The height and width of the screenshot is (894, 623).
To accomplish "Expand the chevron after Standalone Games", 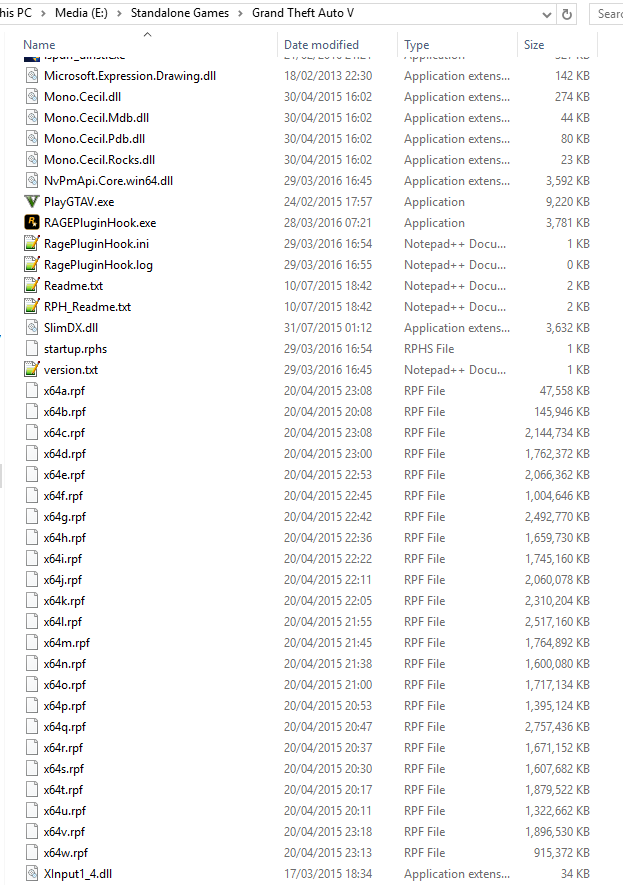I will (x=241, y=13).
